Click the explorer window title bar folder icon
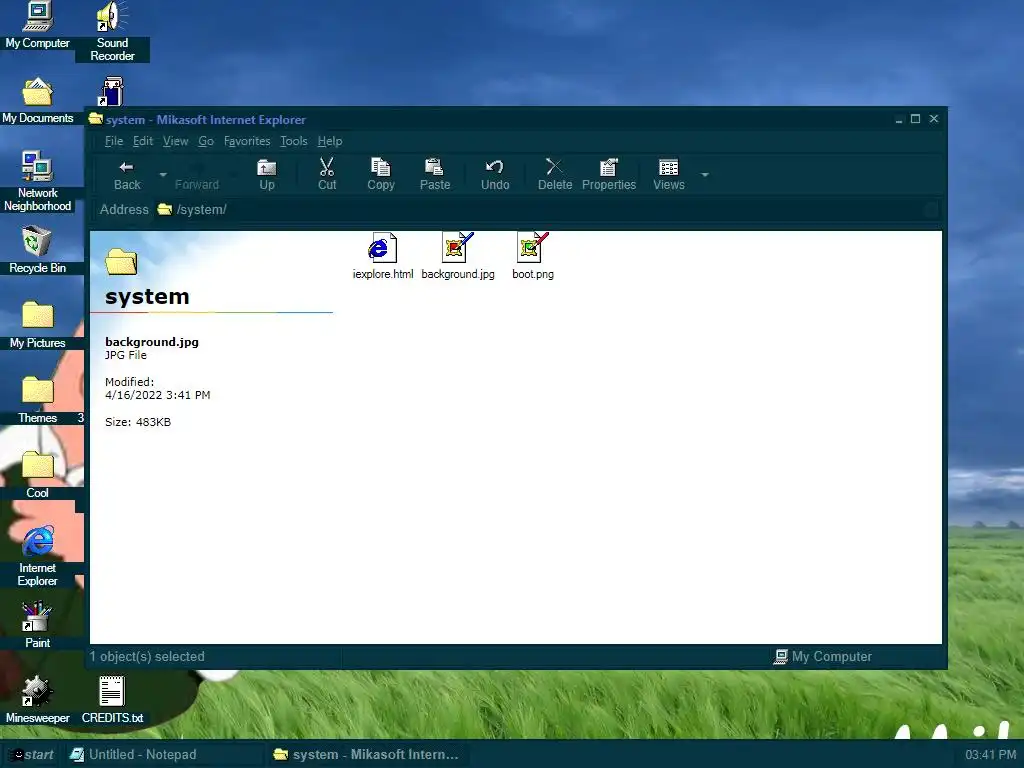 click(x=96, y=119)
